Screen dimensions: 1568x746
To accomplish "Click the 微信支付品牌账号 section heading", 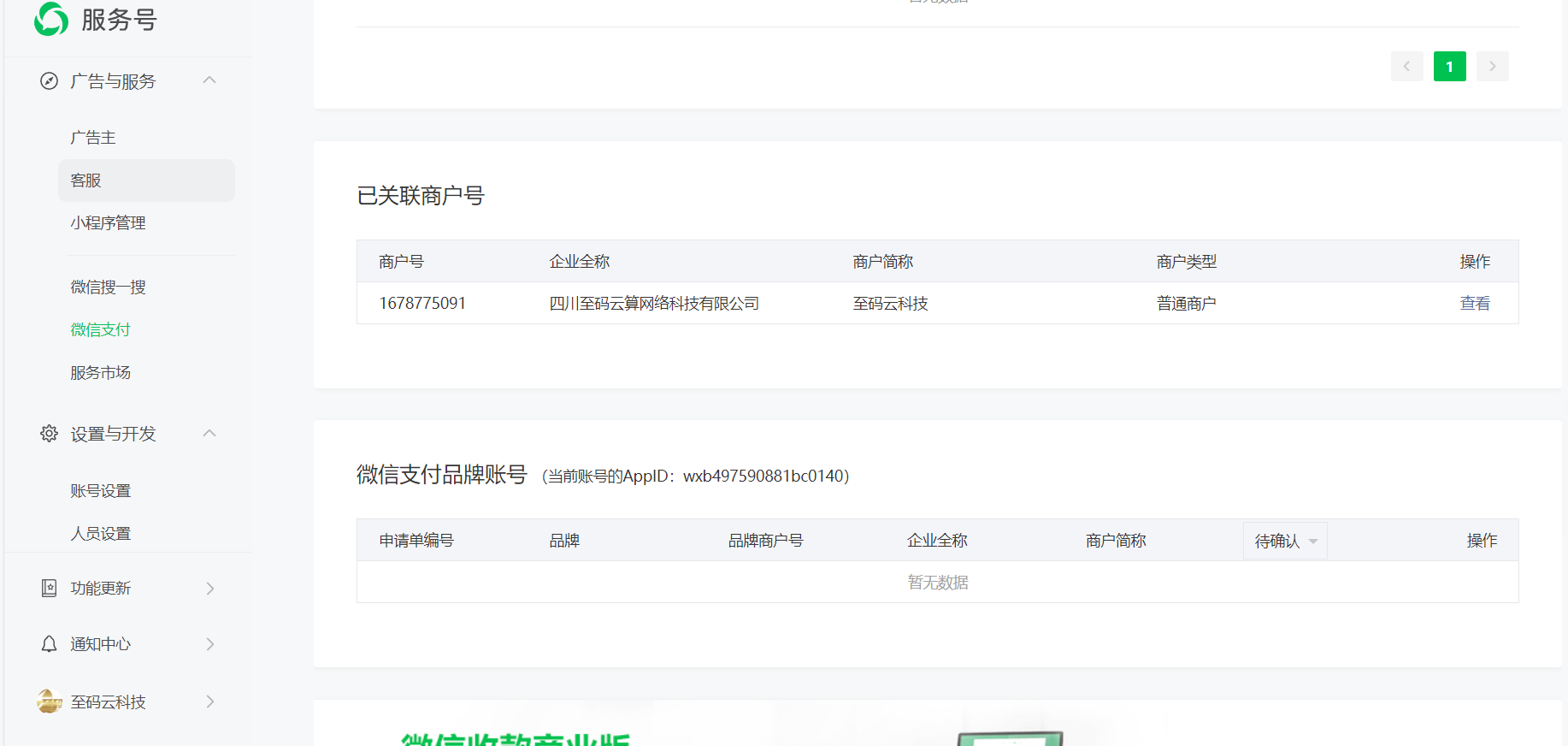I will (x=442, y=475).
